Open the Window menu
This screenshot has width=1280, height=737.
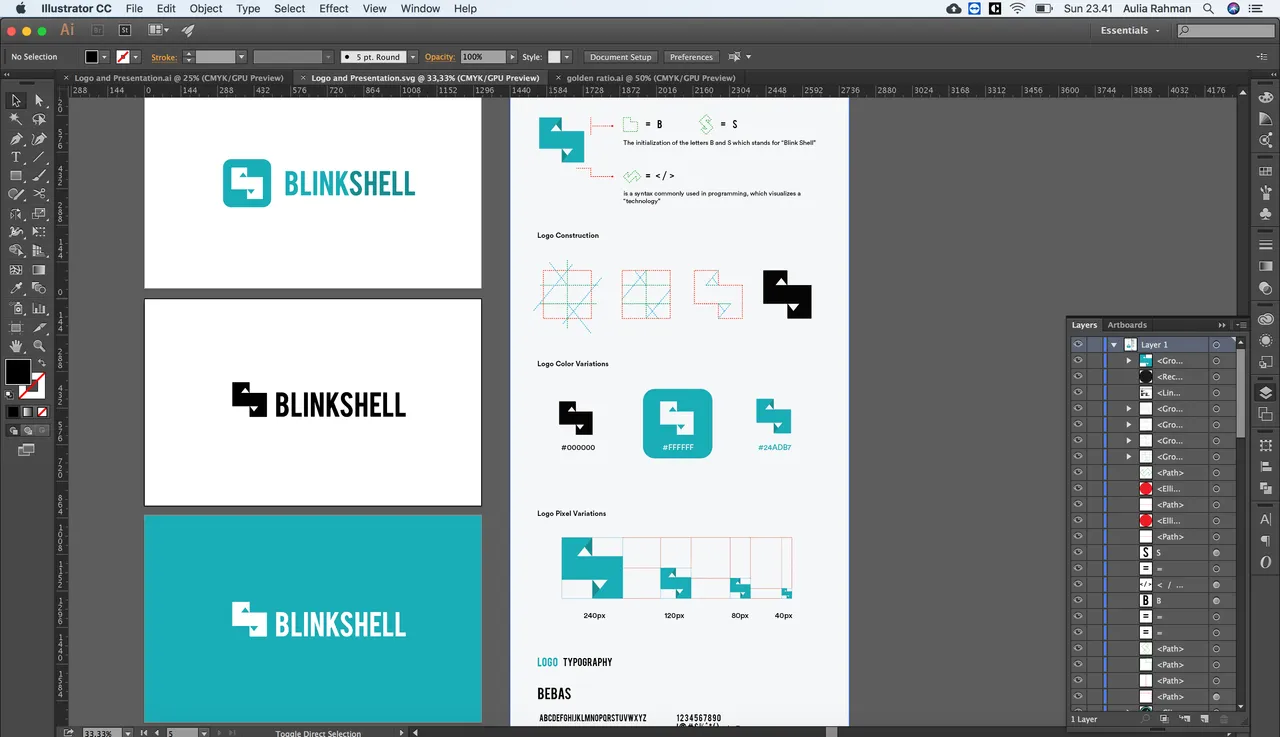click(420, 8)
